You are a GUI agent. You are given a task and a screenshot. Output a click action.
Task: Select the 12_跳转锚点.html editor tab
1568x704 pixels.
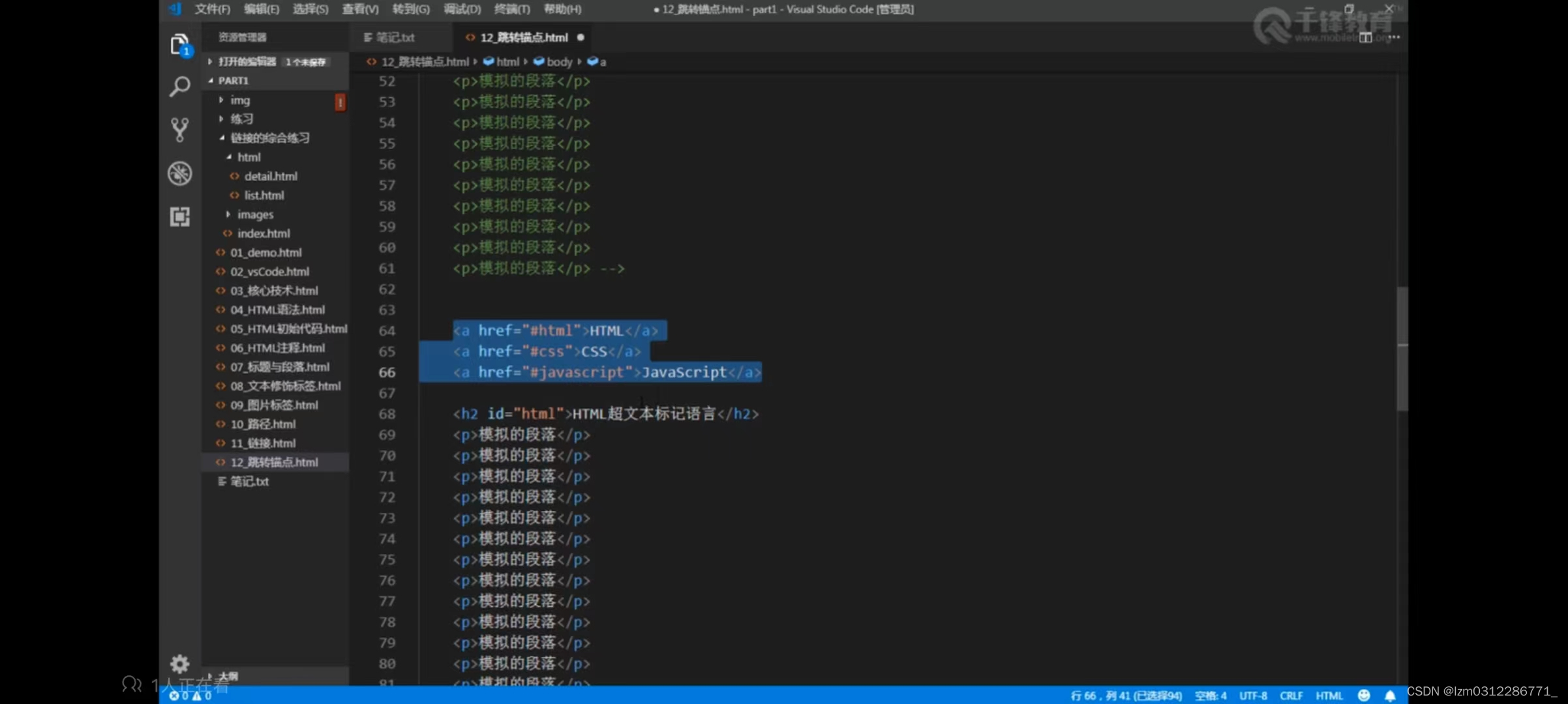tap(524, 38)
